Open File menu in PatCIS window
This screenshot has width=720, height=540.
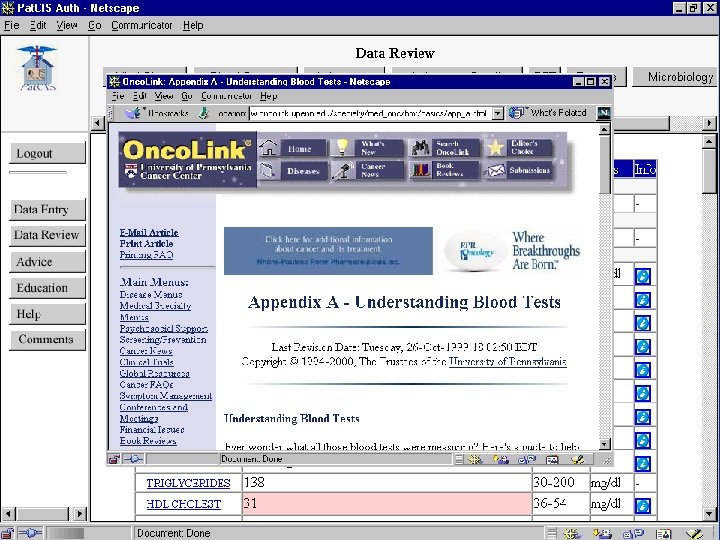[11, 26]
